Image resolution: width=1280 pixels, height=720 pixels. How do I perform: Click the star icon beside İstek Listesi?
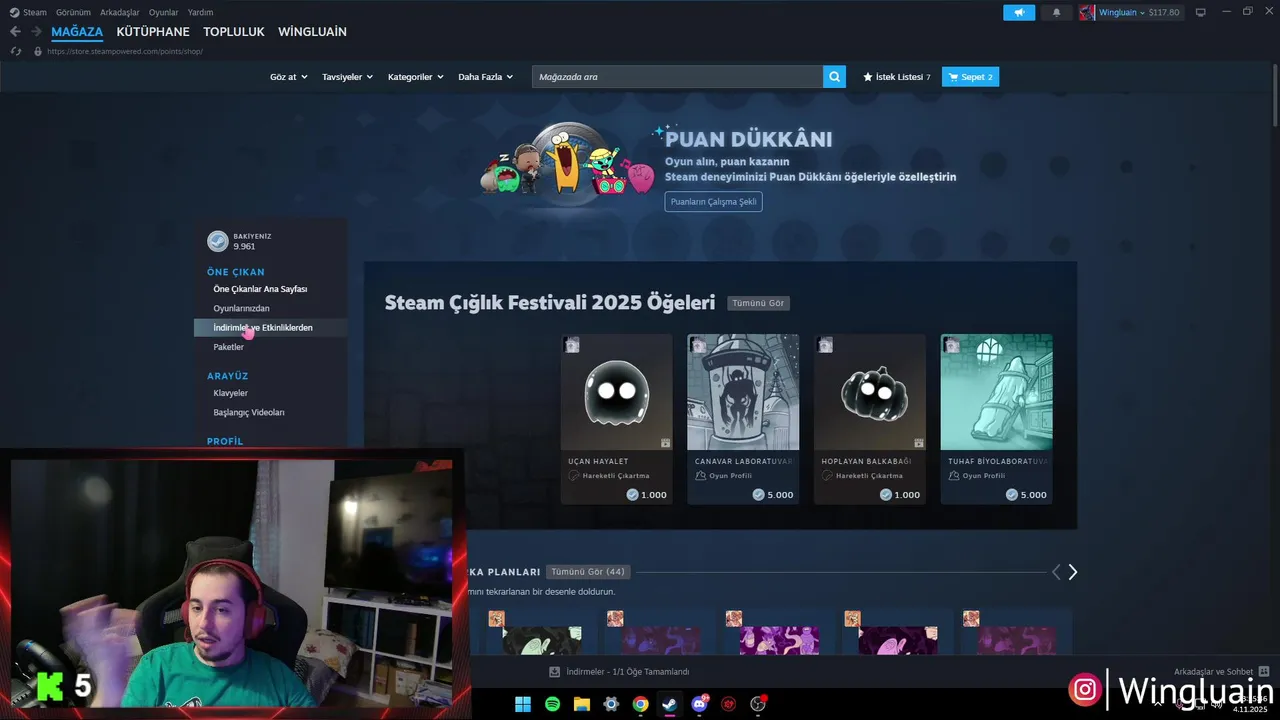868,77
